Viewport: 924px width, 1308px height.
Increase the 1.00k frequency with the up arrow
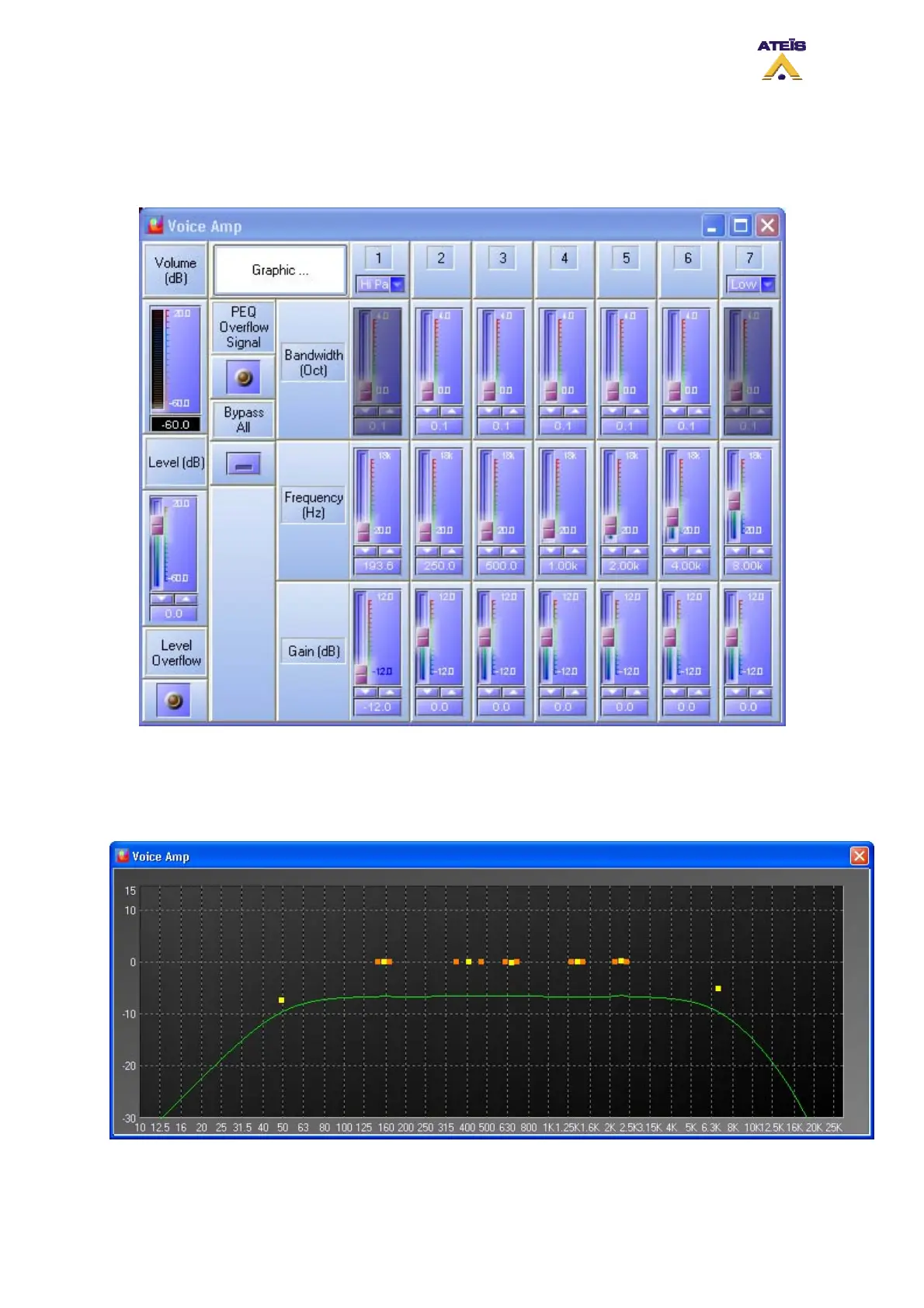click(x=575, y=551)
